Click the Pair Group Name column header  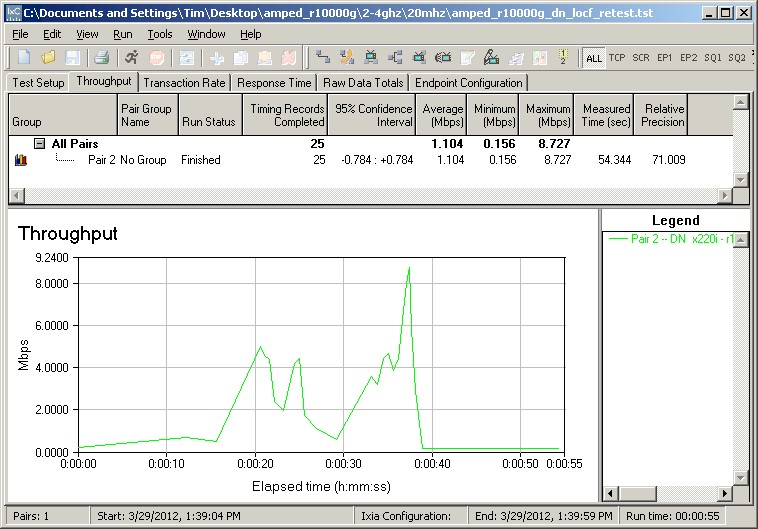(x=148, y=115)
